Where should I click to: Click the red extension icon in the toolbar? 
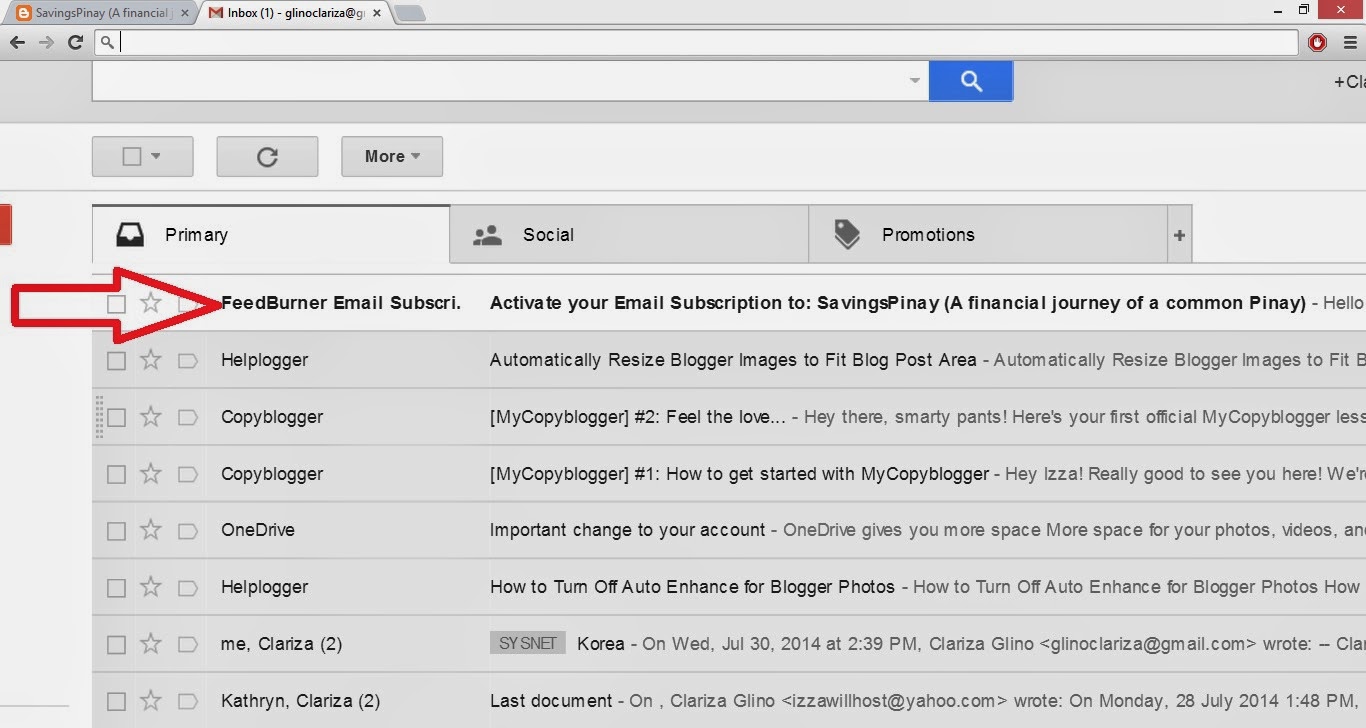[1317, 42]
